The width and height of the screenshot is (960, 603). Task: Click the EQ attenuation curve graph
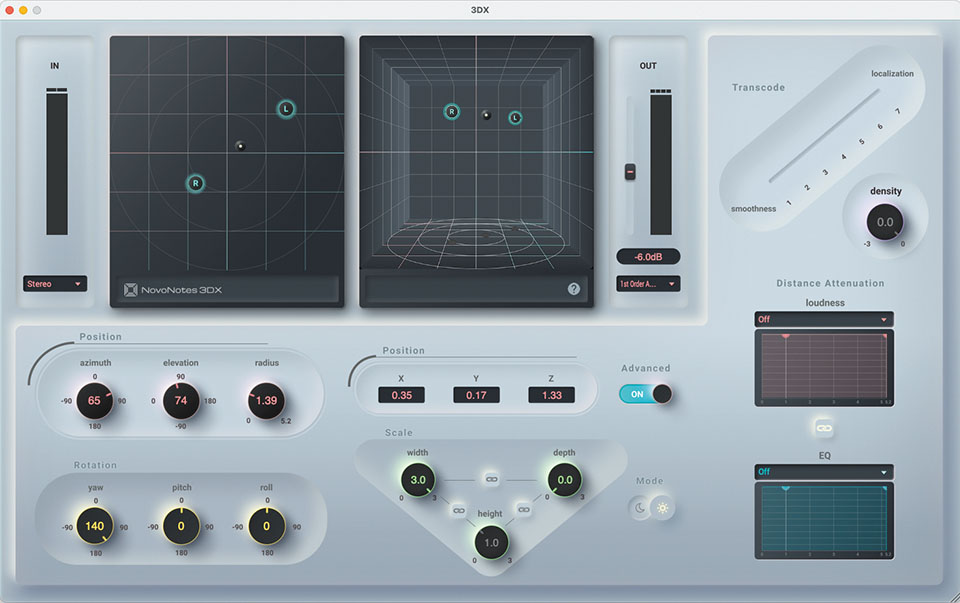tap(824, 520)
